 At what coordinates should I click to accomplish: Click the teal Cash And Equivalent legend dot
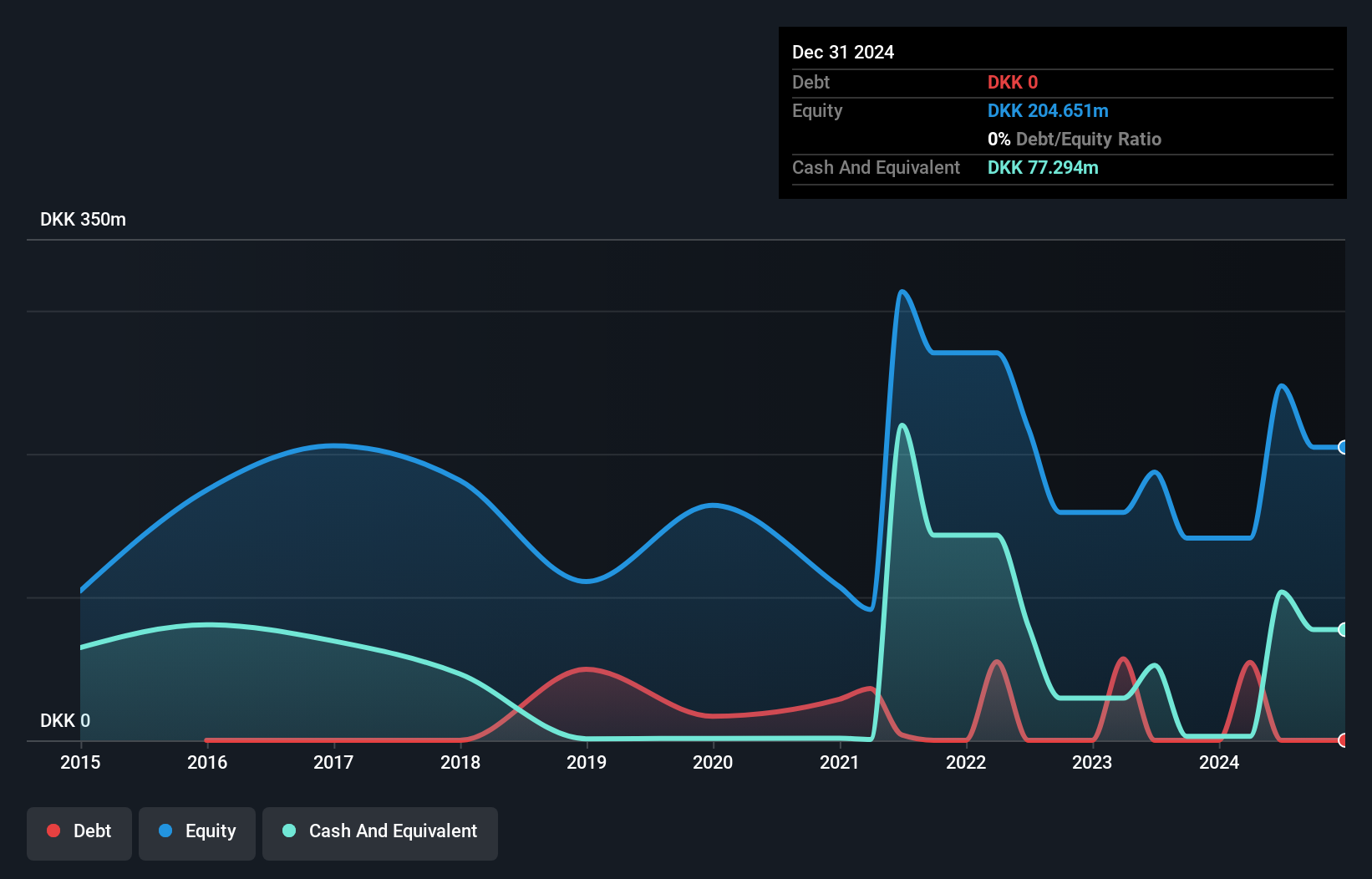(x=289, y=831)
